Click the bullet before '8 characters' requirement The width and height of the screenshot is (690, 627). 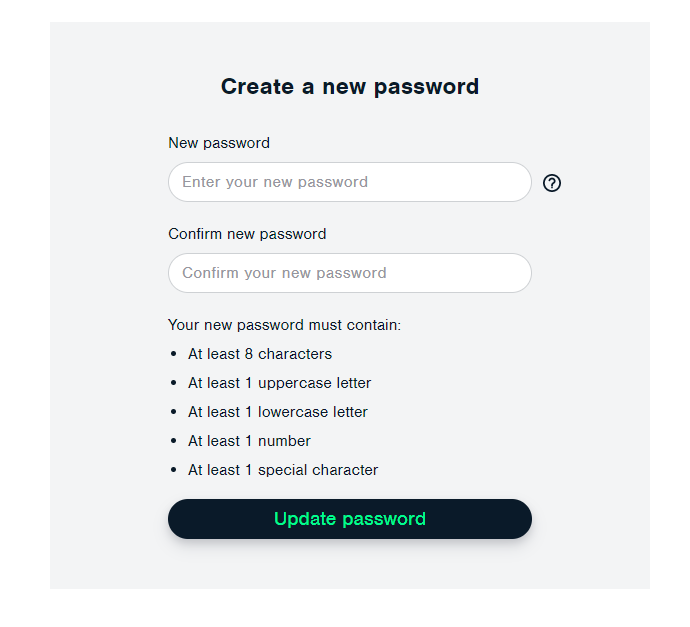pos(173,355)
